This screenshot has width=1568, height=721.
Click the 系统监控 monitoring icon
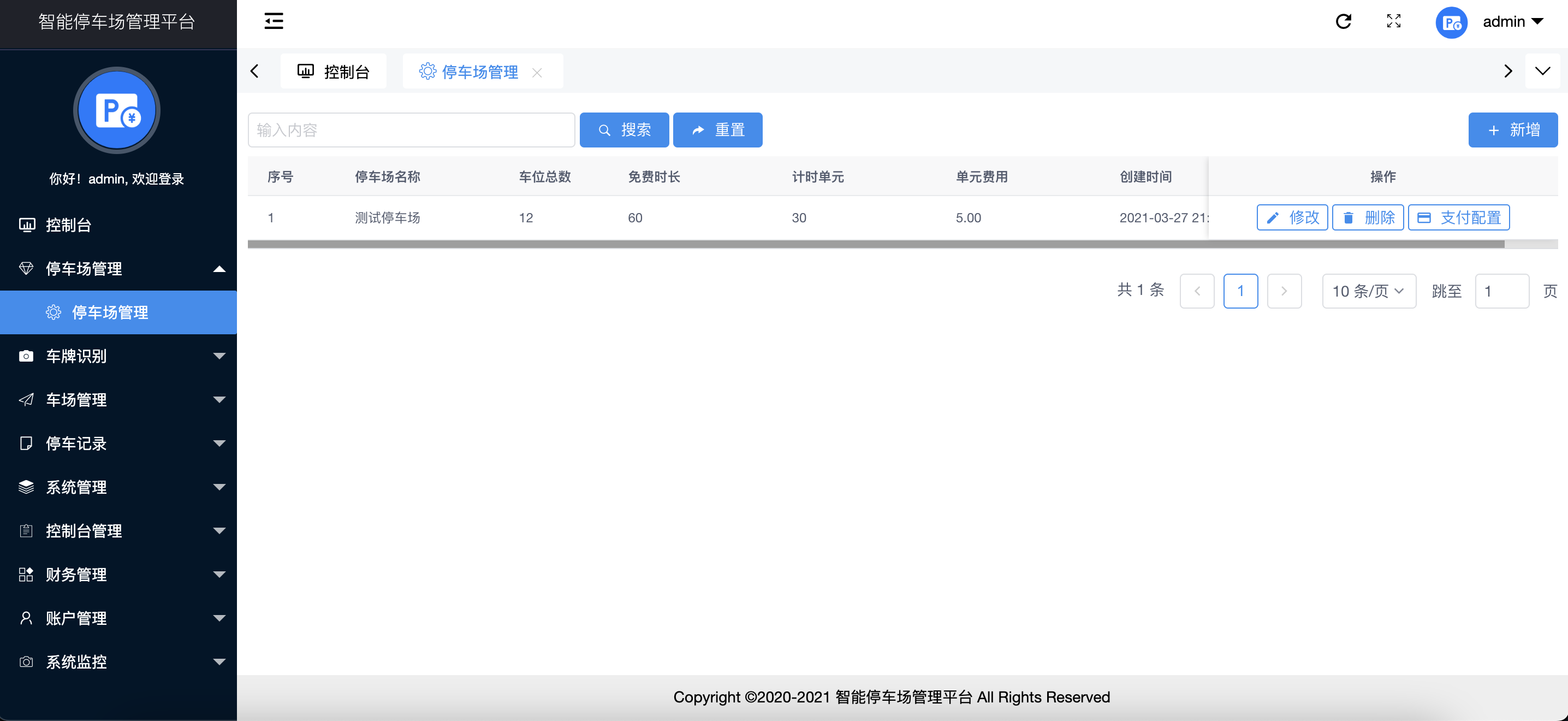pos(26,662)
